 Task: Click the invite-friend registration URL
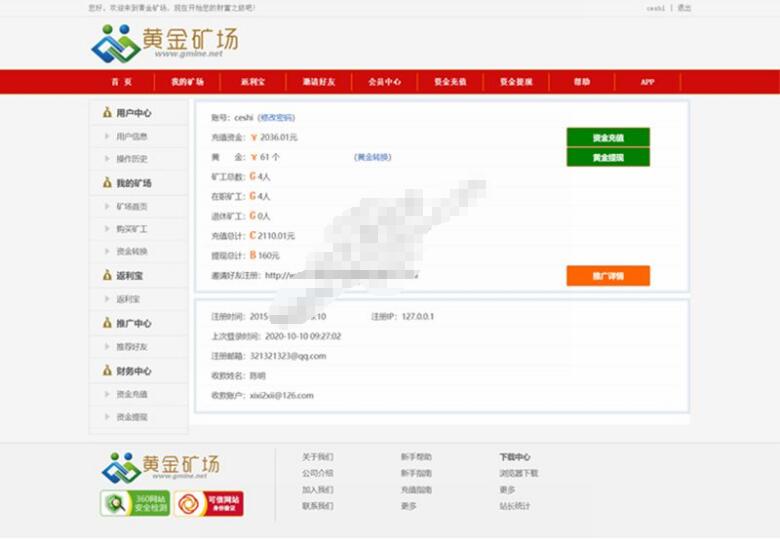342,275
